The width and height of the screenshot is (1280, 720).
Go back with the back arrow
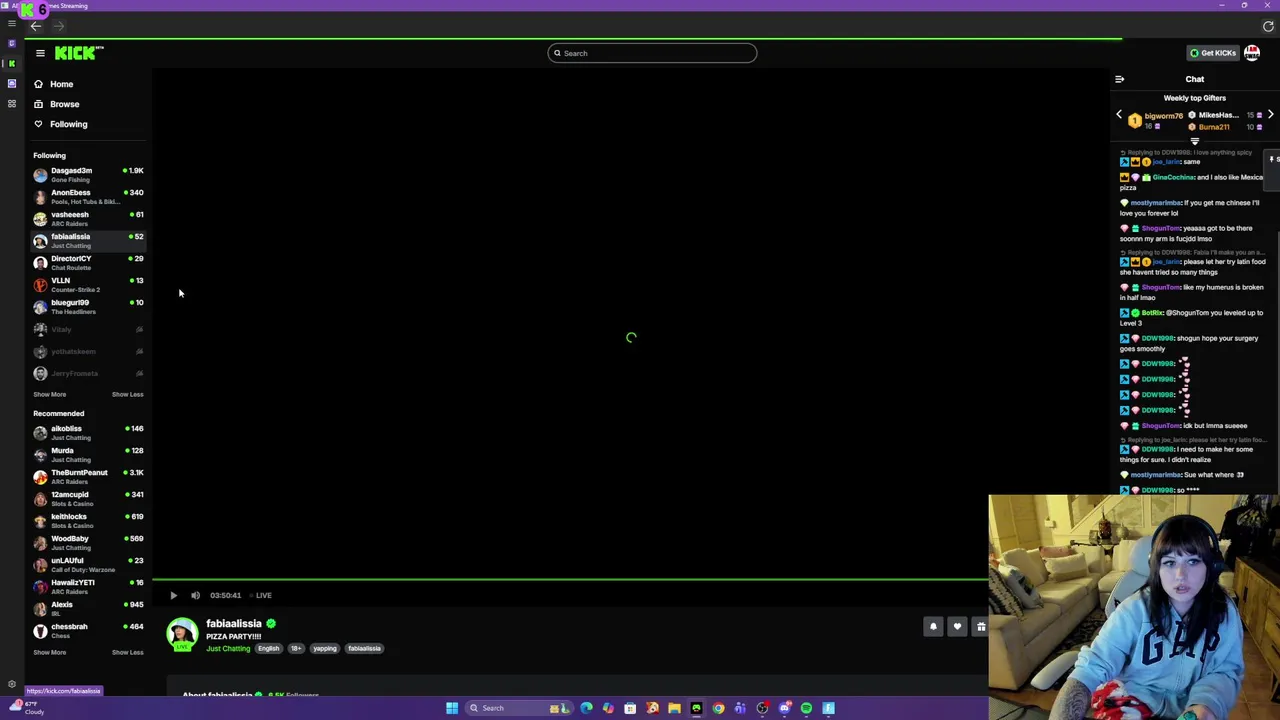tap(36, 26)
